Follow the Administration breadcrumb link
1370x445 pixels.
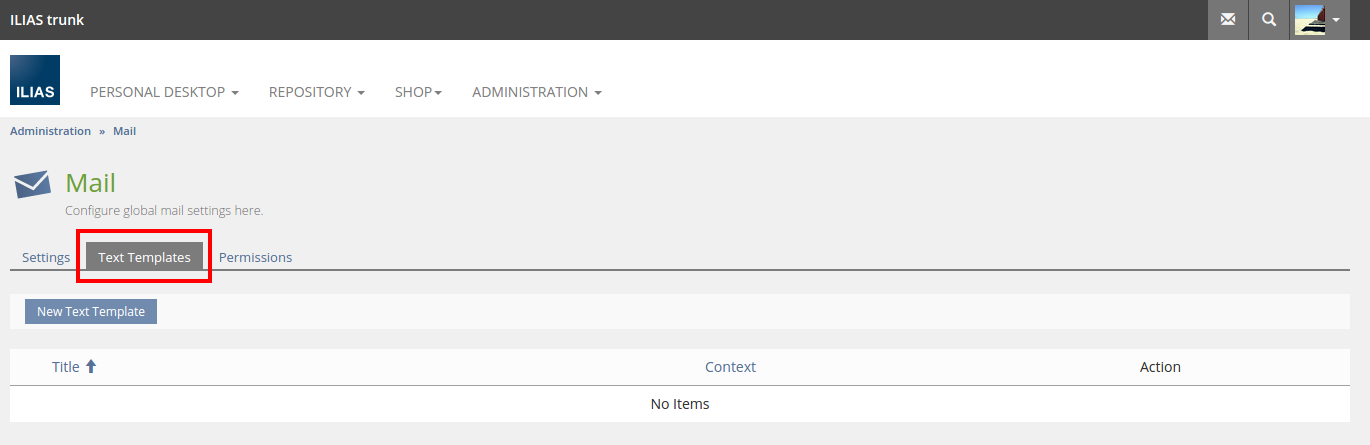coord(50,131)
